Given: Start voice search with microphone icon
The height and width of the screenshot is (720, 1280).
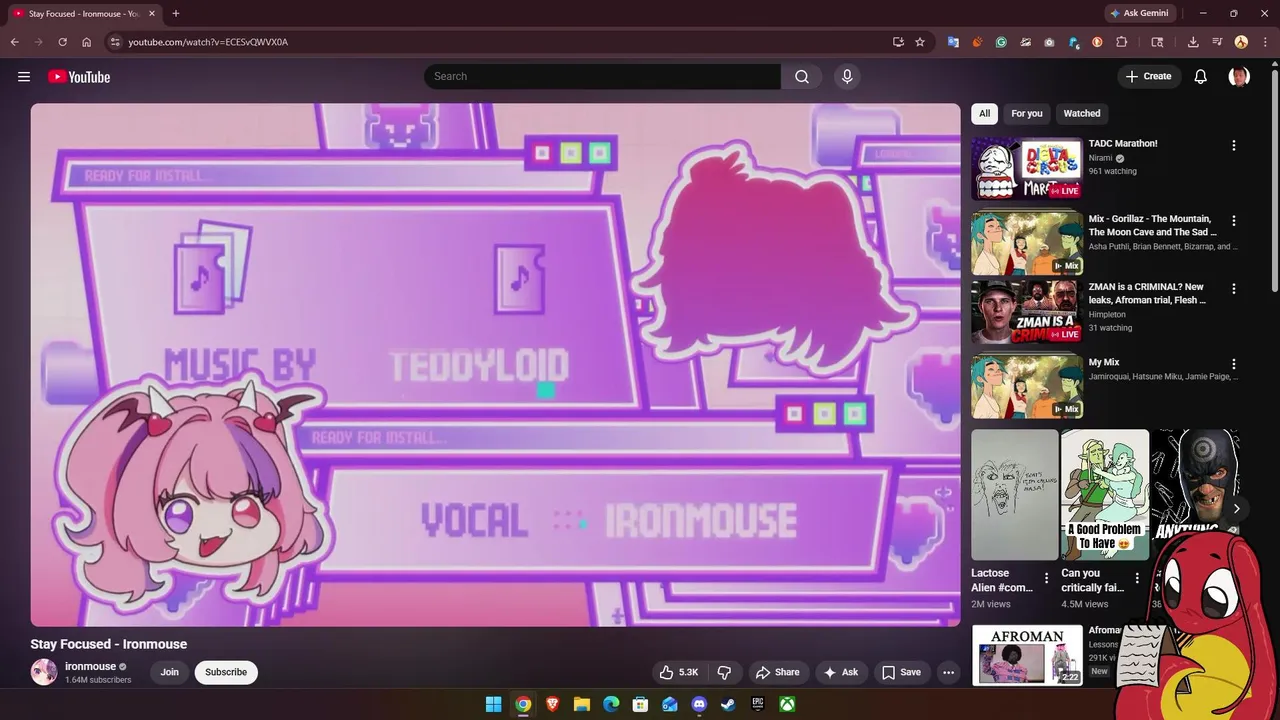Looking at the screenshot, I should [847, 77].
